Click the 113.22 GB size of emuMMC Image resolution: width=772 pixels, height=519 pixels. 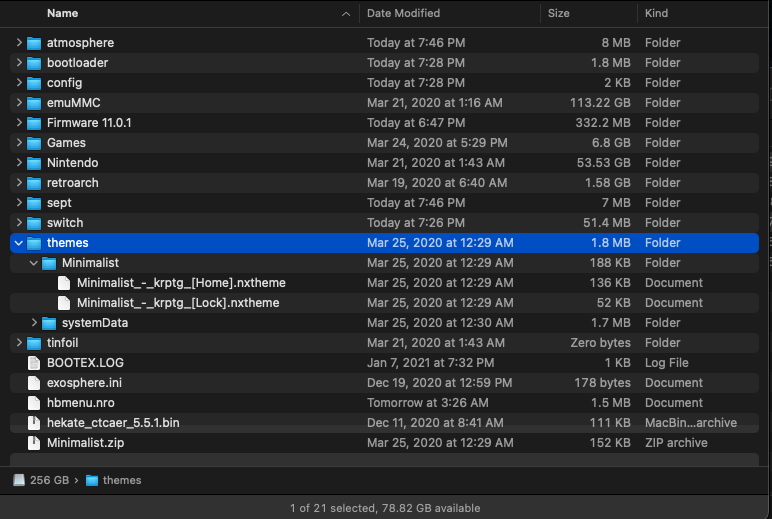point(600,102)
